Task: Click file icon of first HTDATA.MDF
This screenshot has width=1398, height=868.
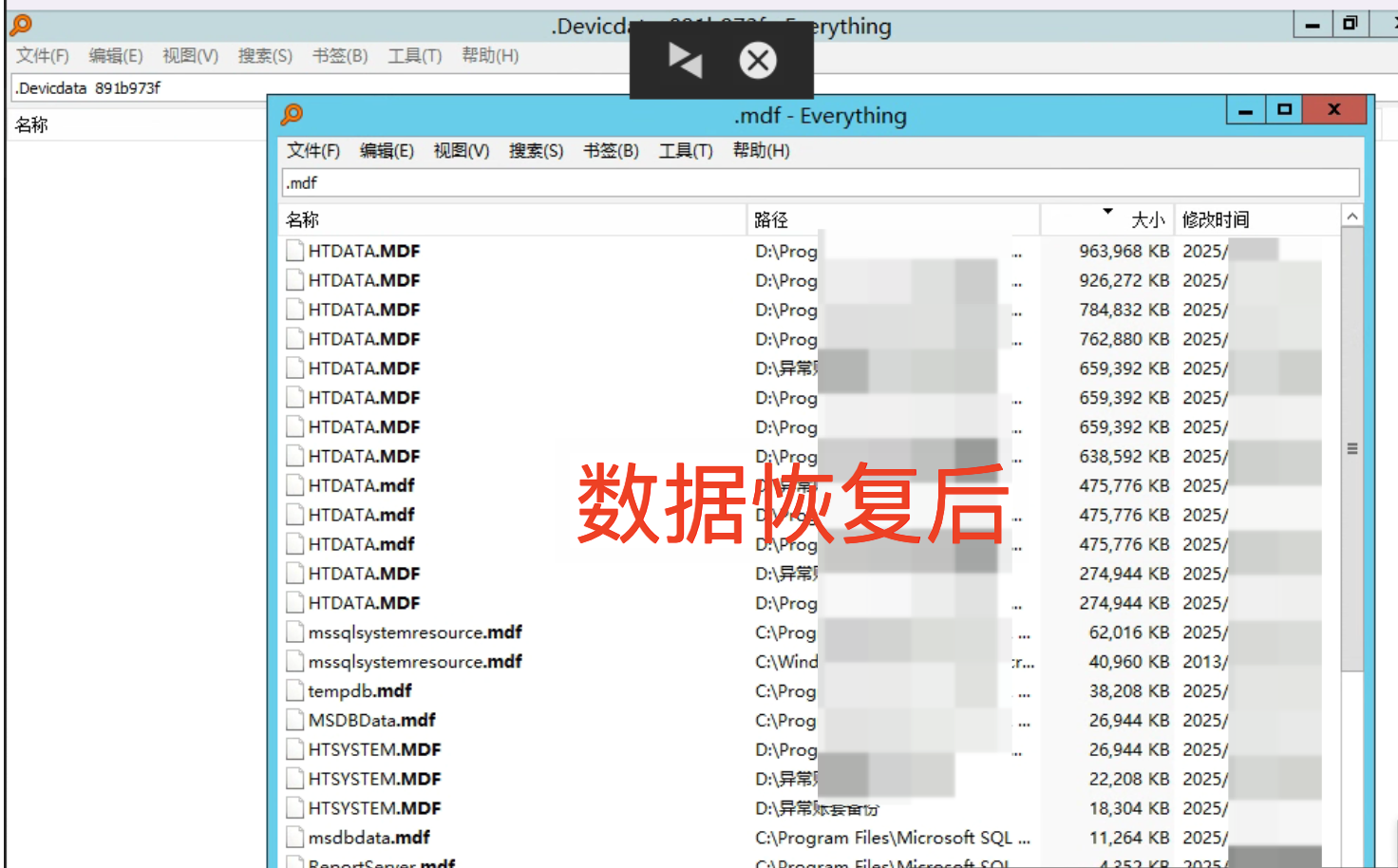Action: coord(294,252)
